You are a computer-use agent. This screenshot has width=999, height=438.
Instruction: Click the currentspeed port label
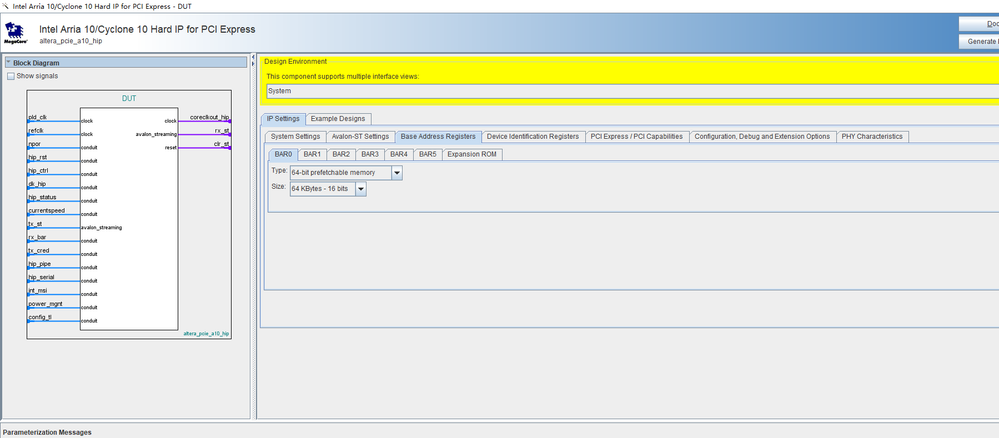click(x=47, y=210)
